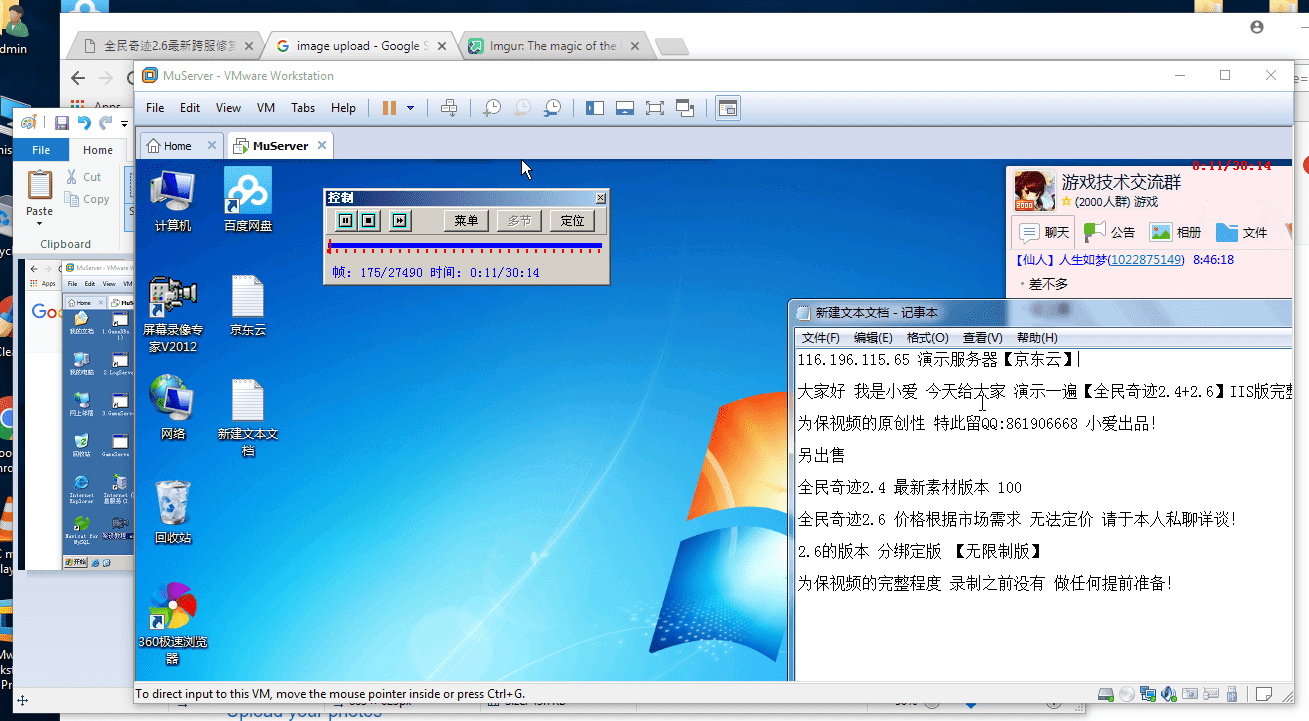Open the 计算机 desktop icon
Image resolution: width=1309 pixels, height=721 pixels.
tap(172, 201)
